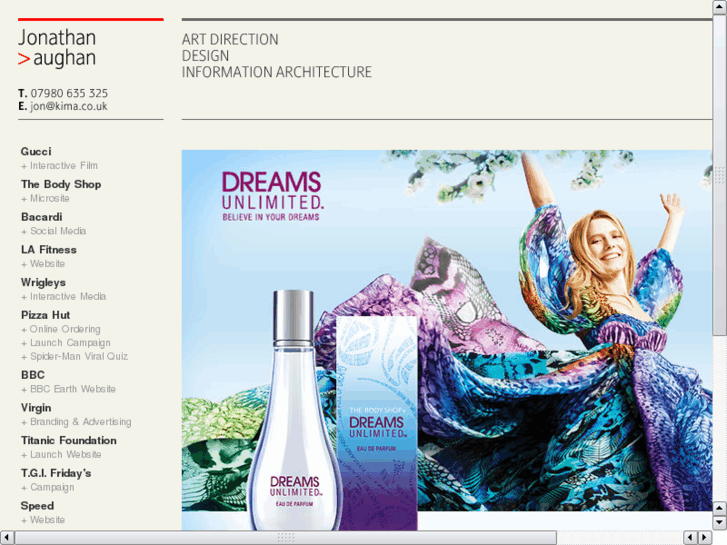Open BBC Earth Website project

[x=68, y=389]
